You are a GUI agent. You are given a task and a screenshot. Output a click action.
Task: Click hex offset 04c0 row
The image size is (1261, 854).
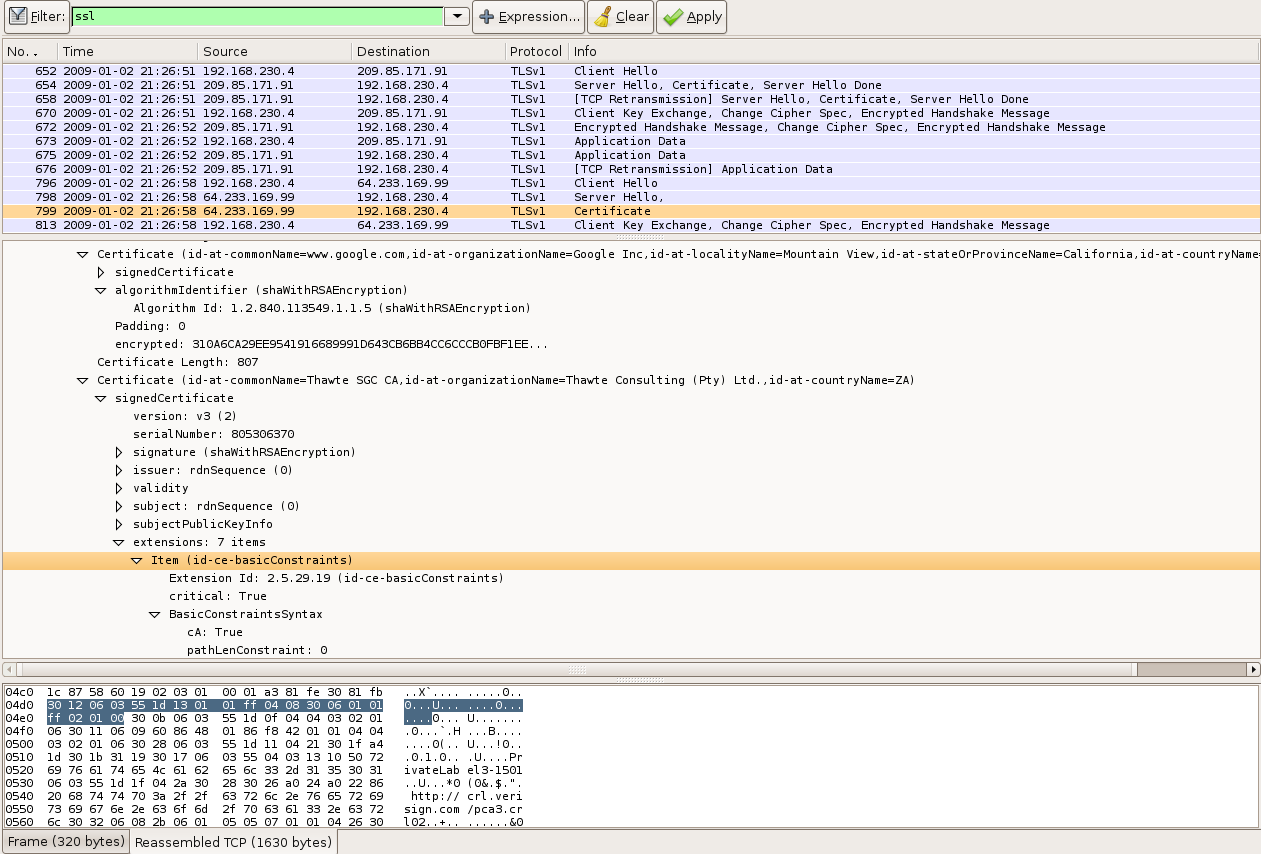(x=262, y=692)
